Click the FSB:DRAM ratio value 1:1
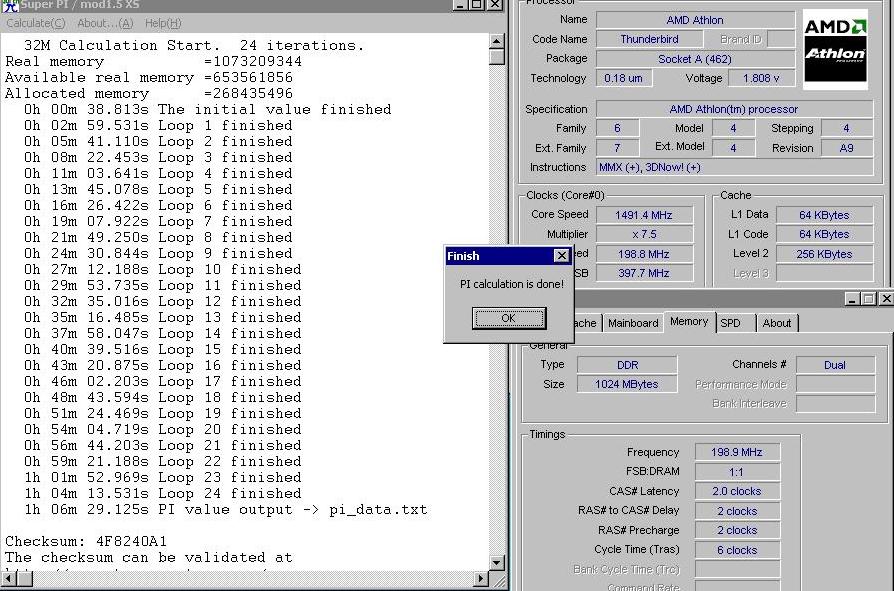The width and height of the screenshot is (894, 591). [x=737, y=472]
